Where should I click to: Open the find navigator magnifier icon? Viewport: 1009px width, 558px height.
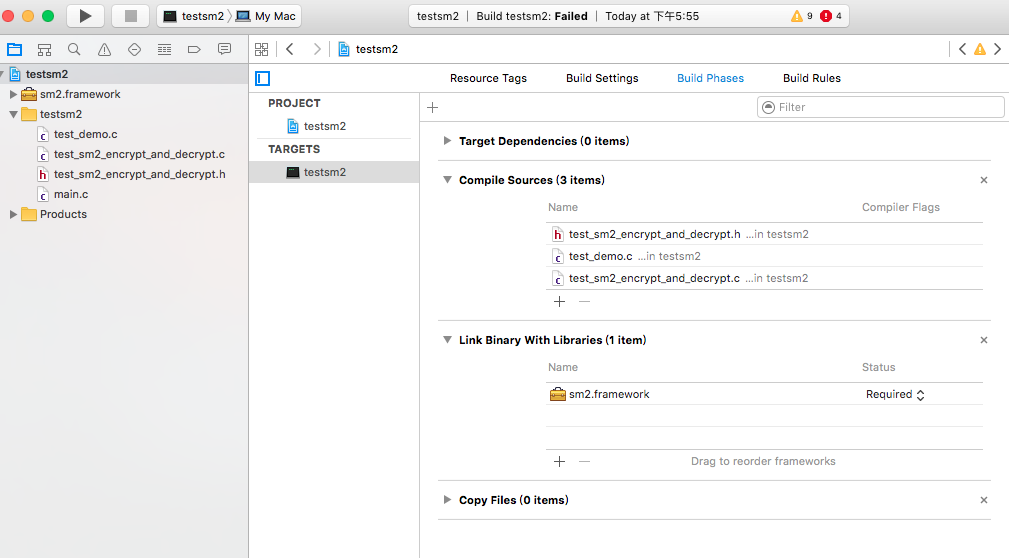click(74, 50)
